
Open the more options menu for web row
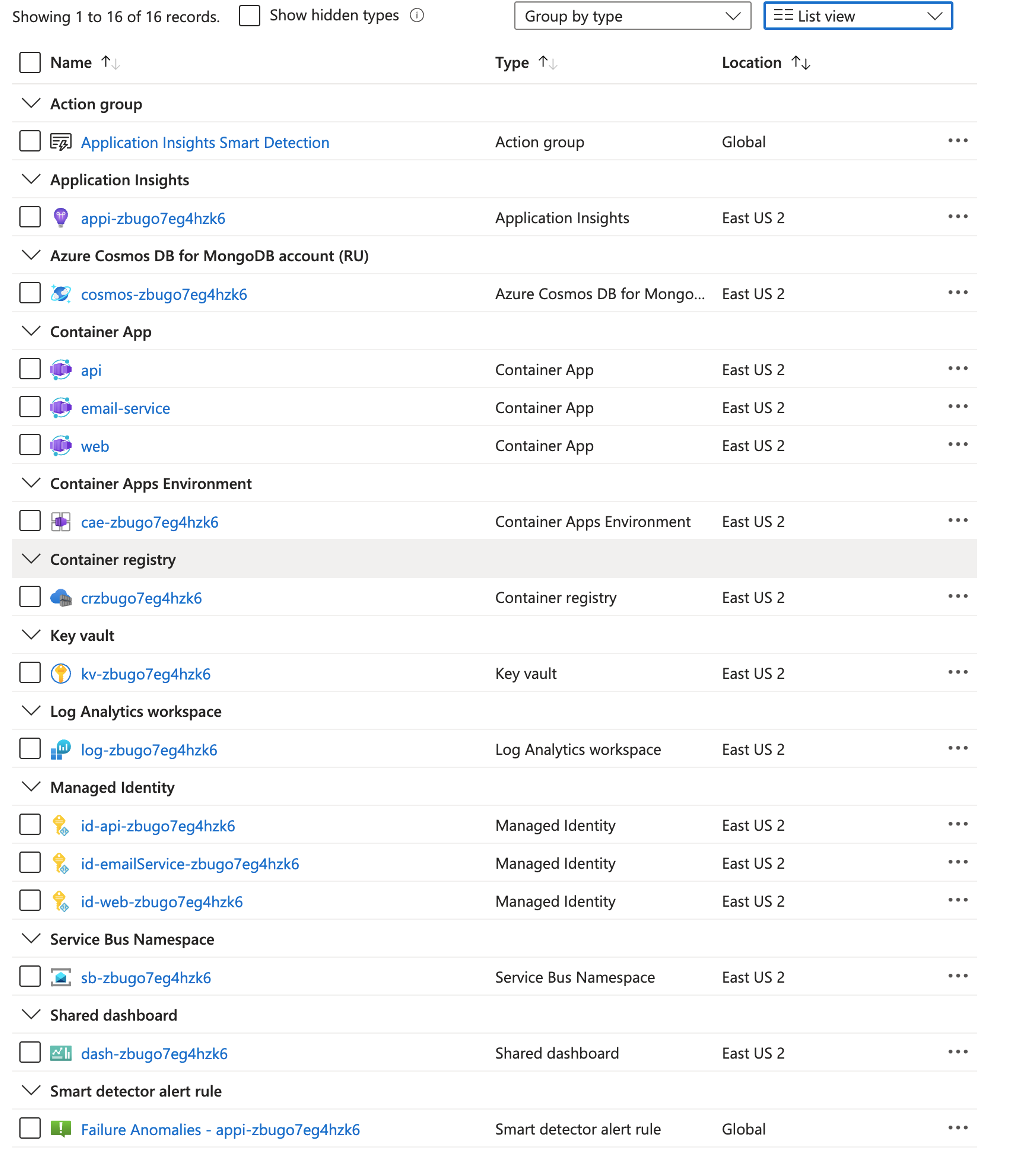(x=957, y=445)
